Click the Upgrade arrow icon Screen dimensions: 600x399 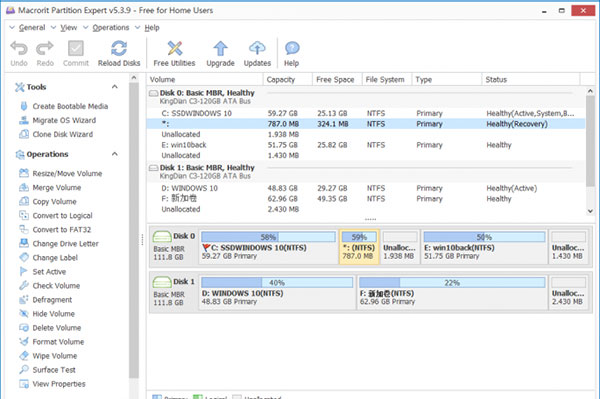point(220,48)
